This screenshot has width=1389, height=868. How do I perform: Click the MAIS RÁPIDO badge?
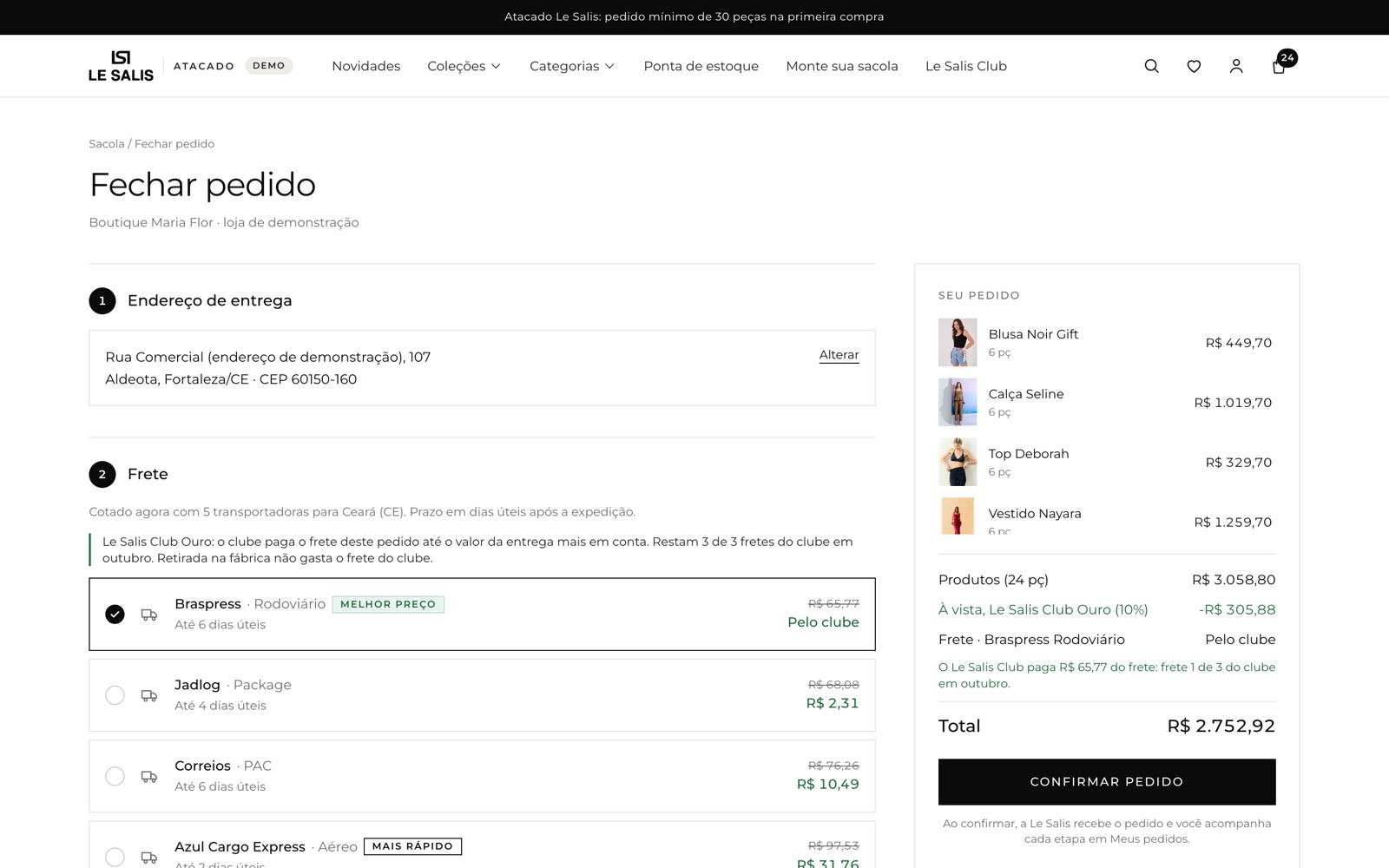tap(412, 846)
